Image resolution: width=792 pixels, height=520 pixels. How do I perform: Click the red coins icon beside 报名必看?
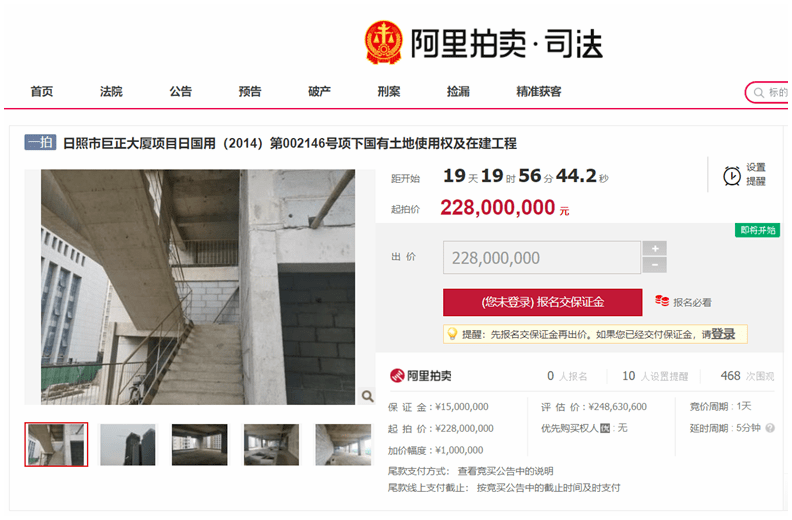[x=662, y=301]
